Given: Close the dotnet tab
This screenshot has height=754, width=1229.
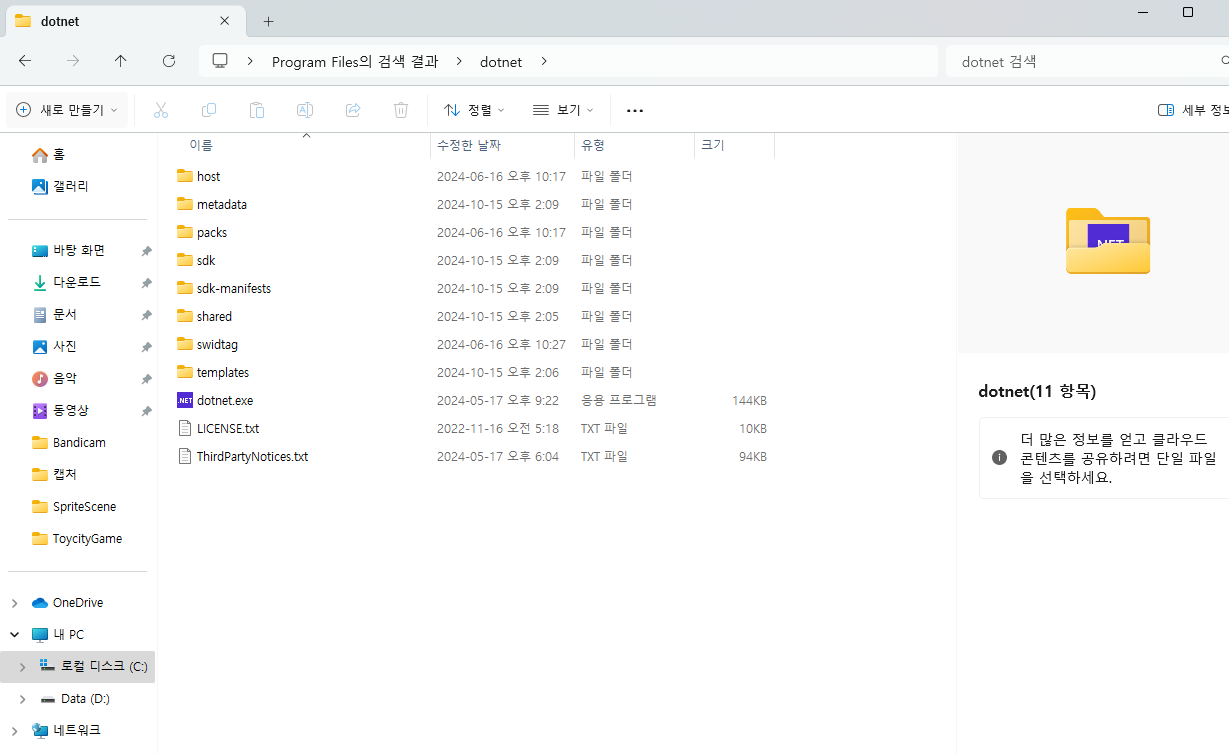Looking at the screenshot, I should [x=225, y=21].
